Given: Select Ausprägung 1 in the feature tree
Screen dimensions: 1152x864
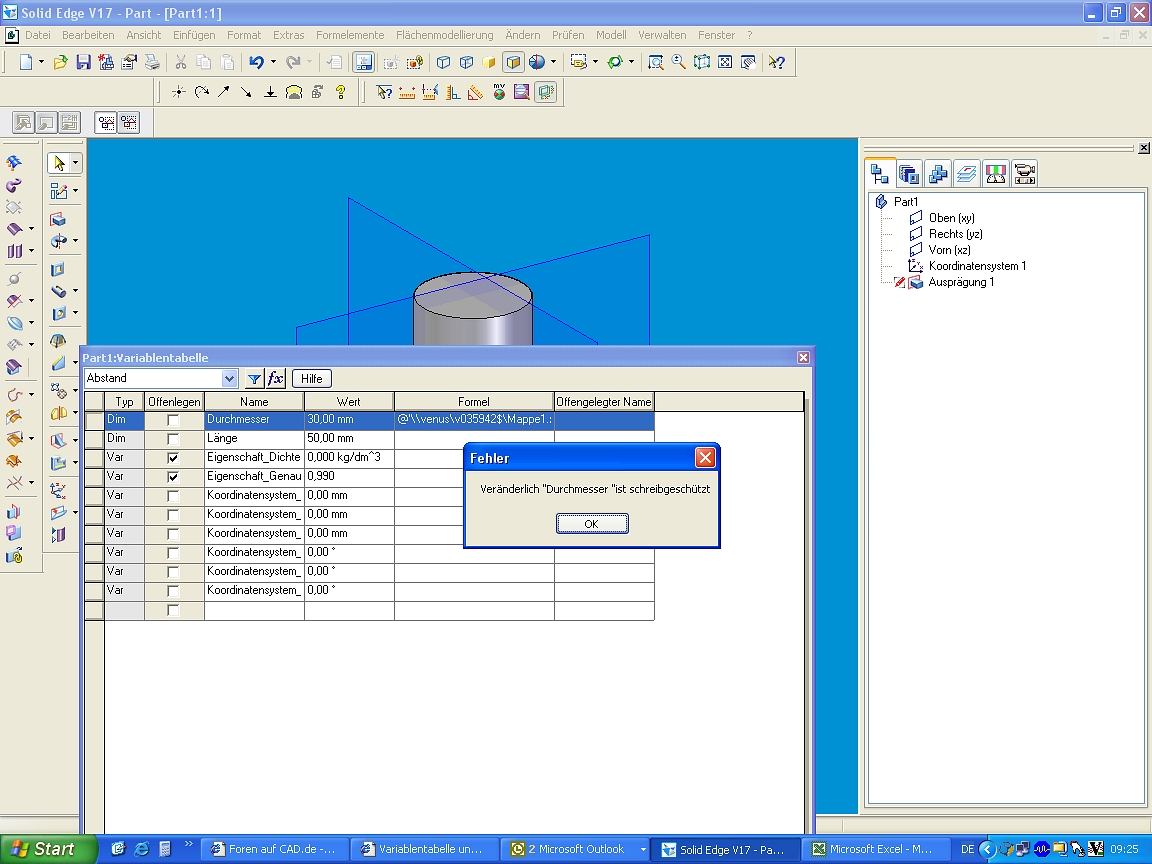Looking at the screenshot, I should point(961,282).
